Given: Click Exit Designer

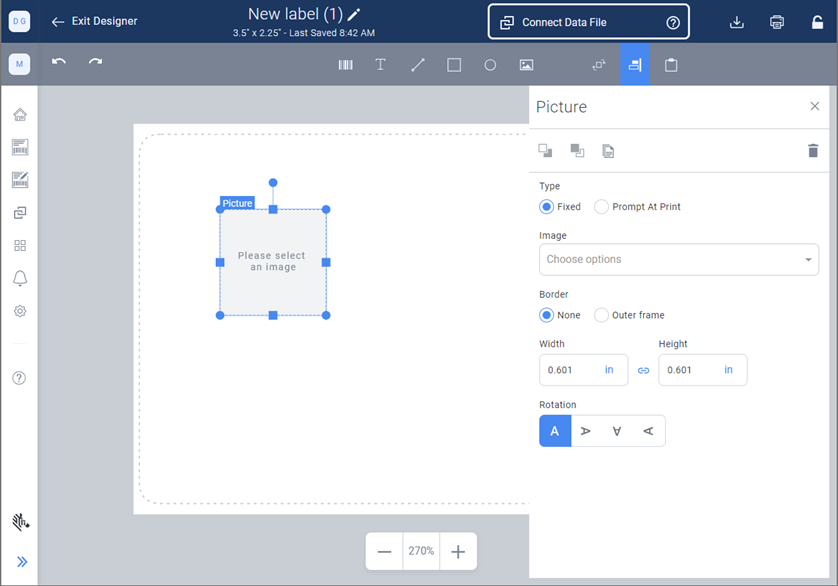Looking at the screenshot, I should [x=95, y=22].
